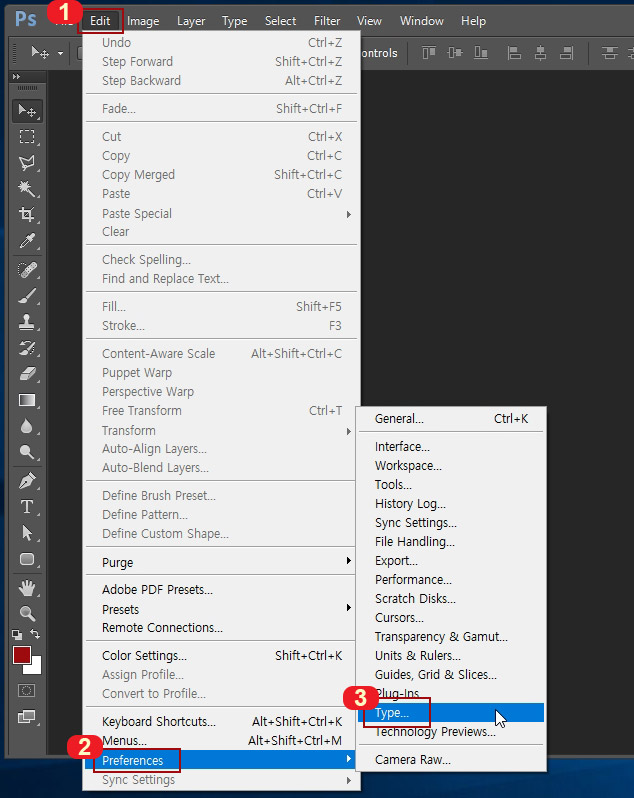Expand the Presets submenu
Screen dimensions: 634x798
221,609
